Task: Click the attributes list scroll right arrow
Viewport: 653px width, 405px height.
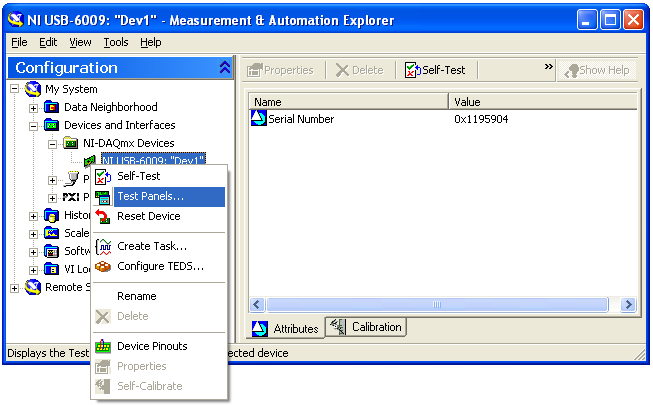Action: 628,305
